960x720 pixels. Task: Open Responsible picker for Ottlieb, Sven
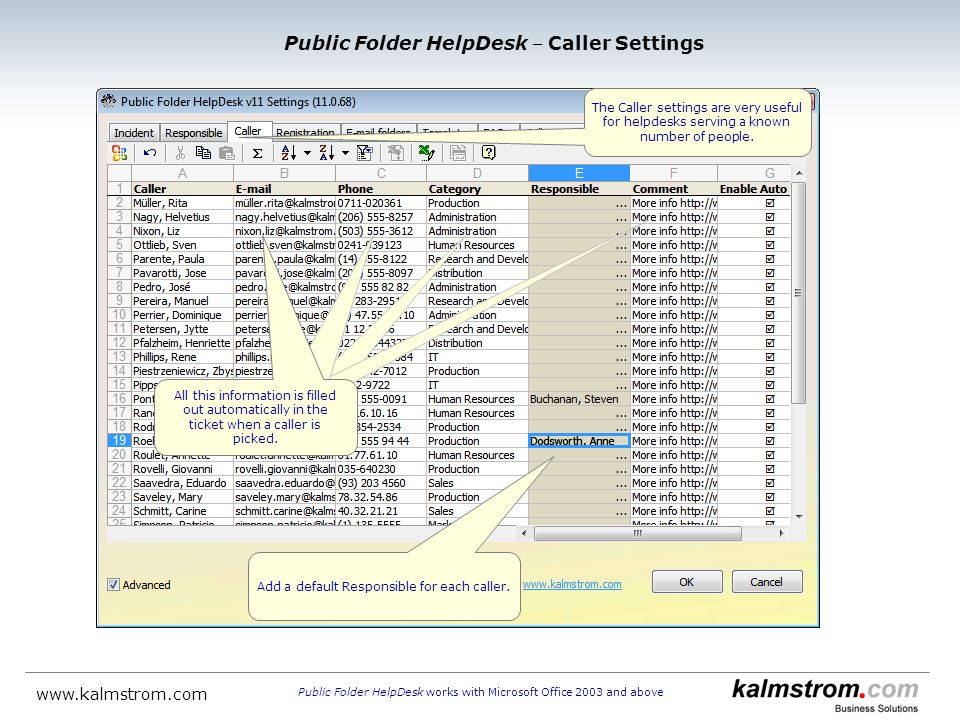click(x=621, y=246)
